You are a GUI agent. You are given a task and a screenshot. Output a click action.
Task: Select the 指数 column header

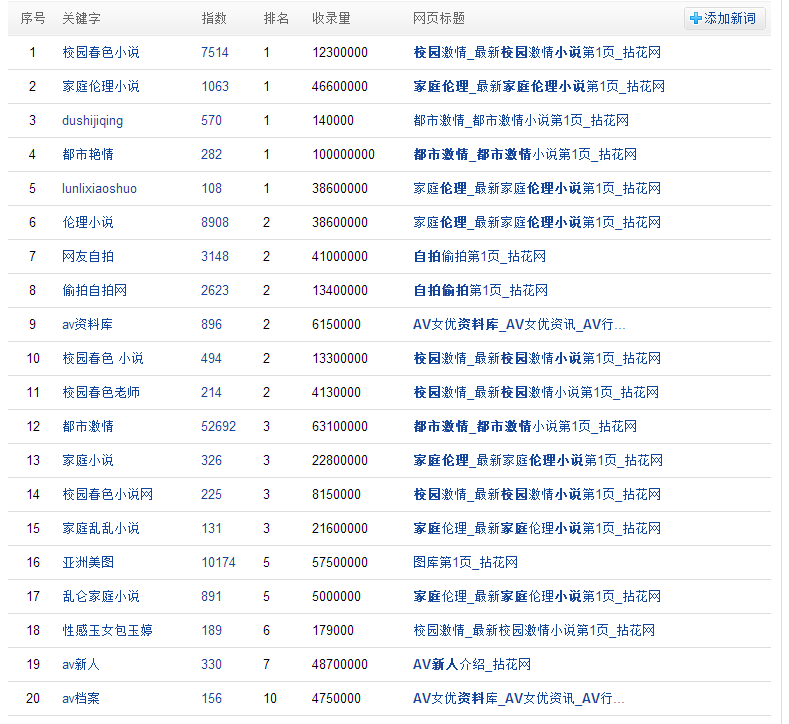[x=214, y=19]
